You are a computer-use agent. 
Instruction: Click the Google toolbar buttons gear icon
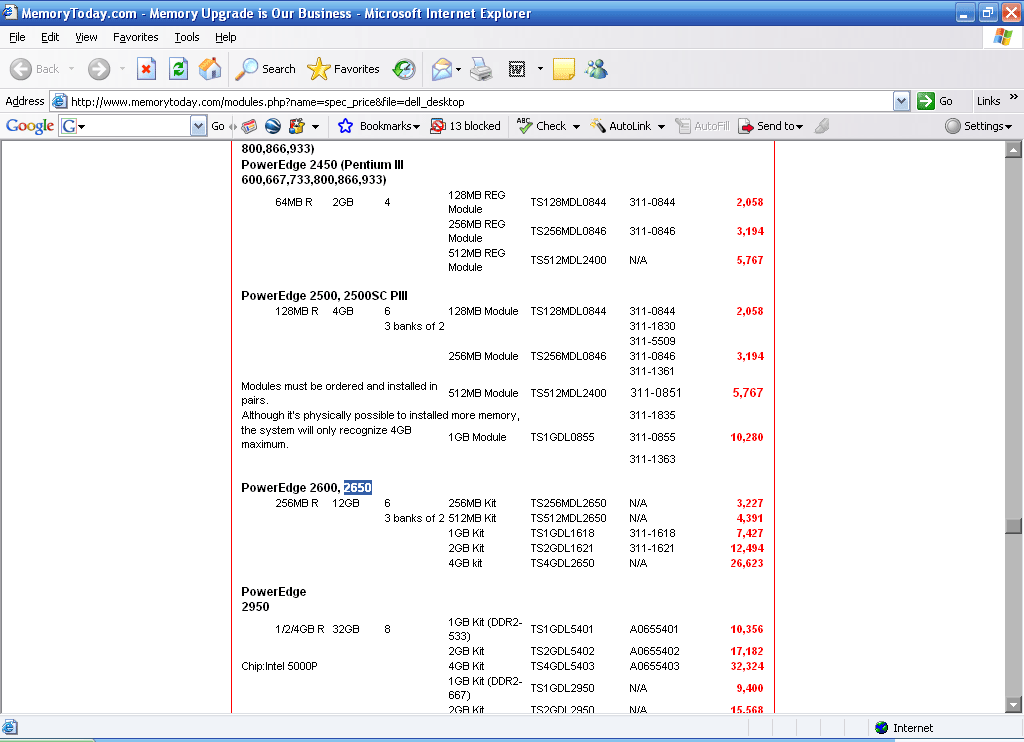tap(297, 126)
